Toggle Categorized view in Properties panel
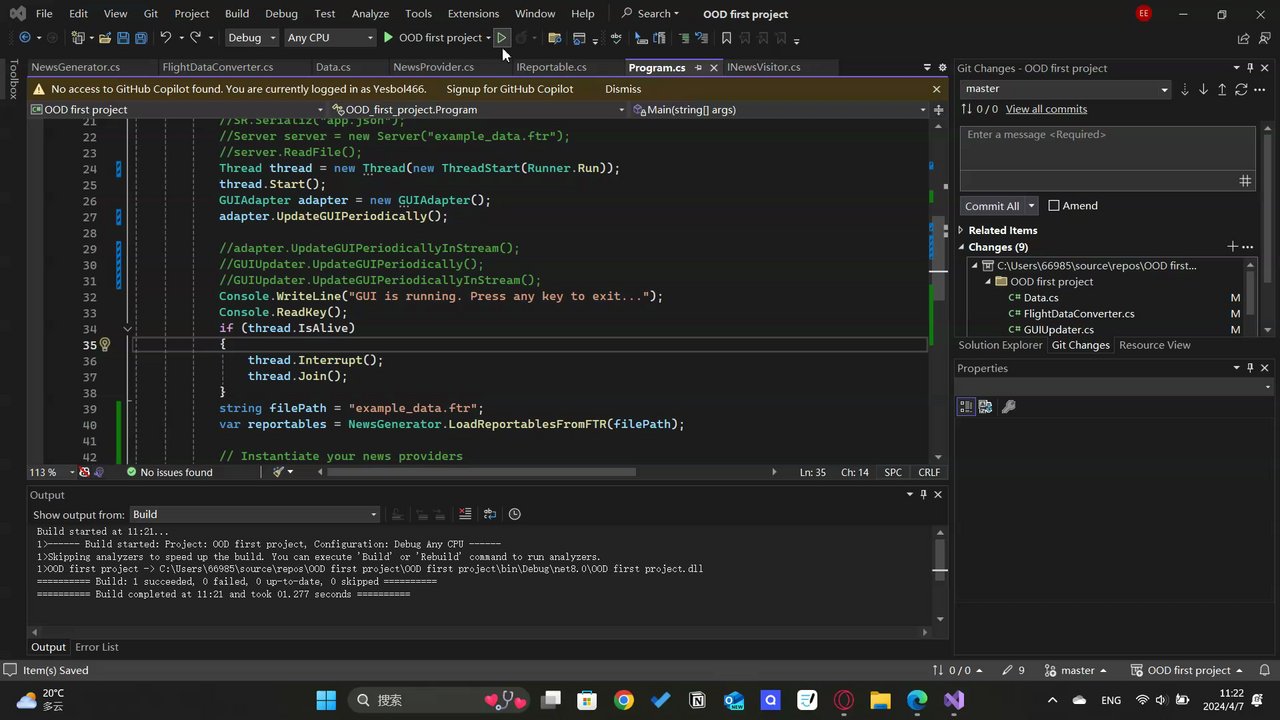Image resolution: width=1280 pixels, height=720 pixels. 966,406
